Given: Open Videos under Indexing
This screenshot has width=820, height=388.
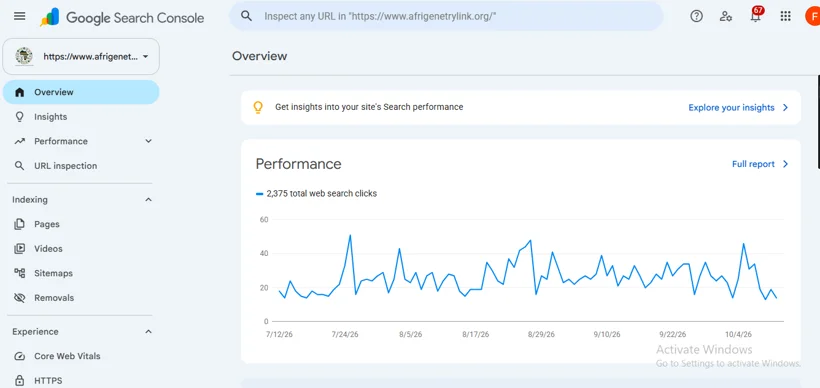Looking at the screenshot, I should (x=81, y=248).
